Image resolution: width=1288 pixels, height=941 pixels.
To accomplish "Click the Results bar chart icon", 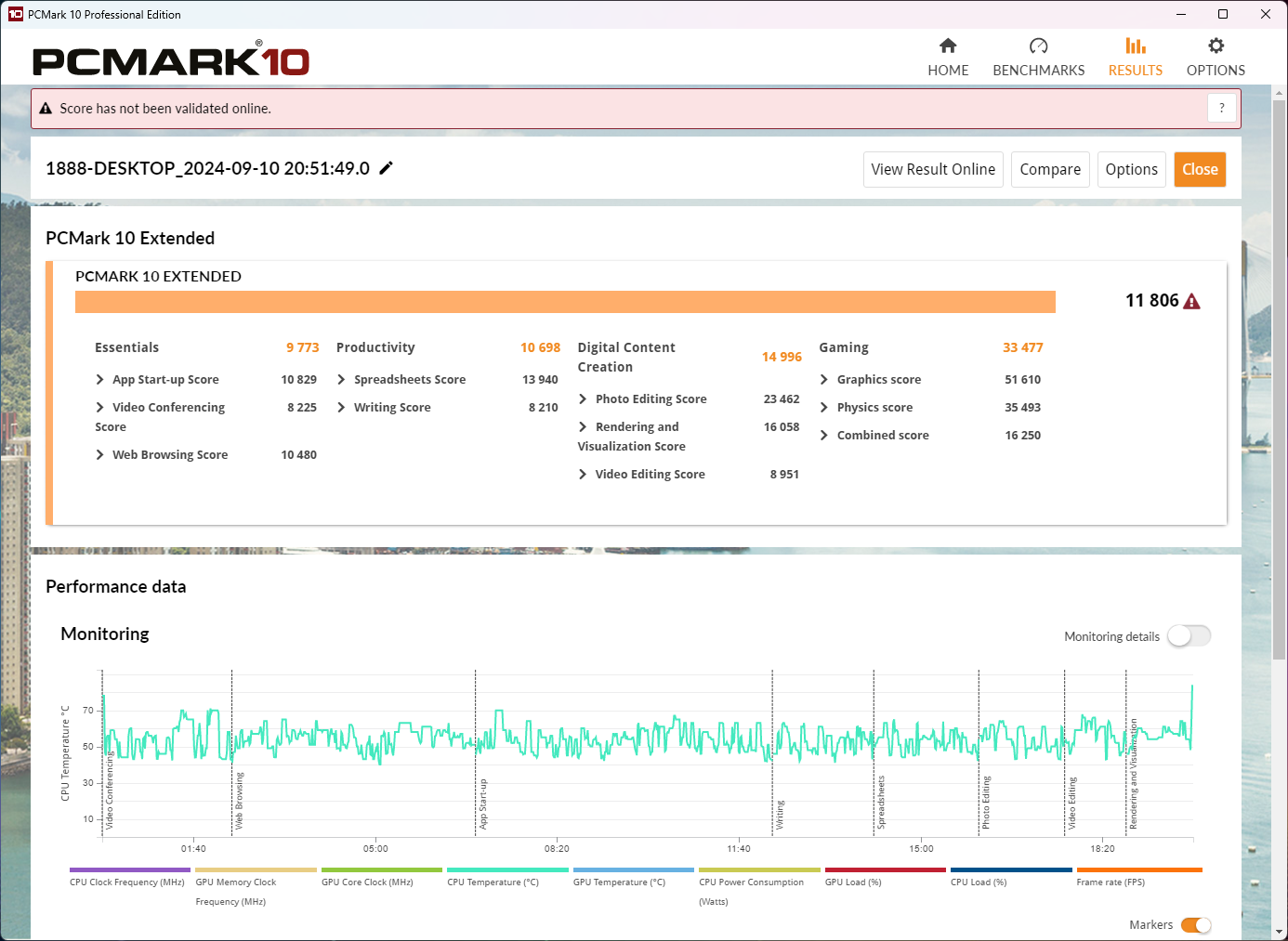I will tap(1136, 46).
